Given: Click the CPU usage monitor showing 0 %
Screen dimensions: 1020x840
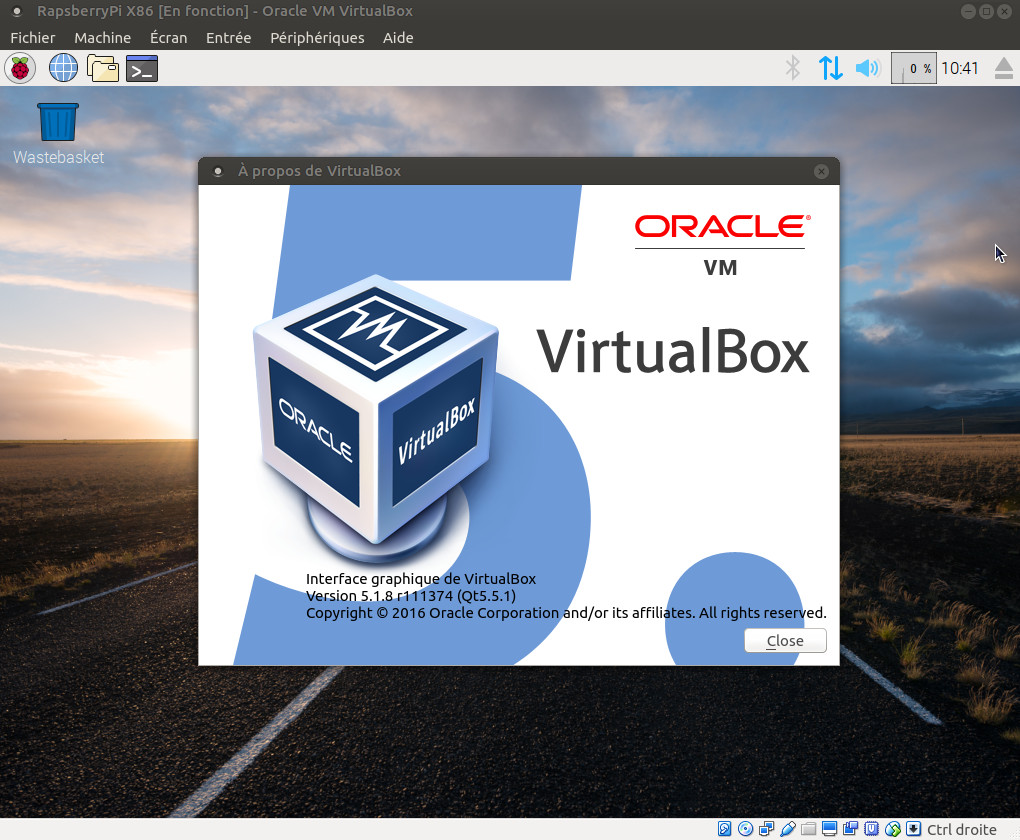Looking at the screenshot, I should coord(913,68).
